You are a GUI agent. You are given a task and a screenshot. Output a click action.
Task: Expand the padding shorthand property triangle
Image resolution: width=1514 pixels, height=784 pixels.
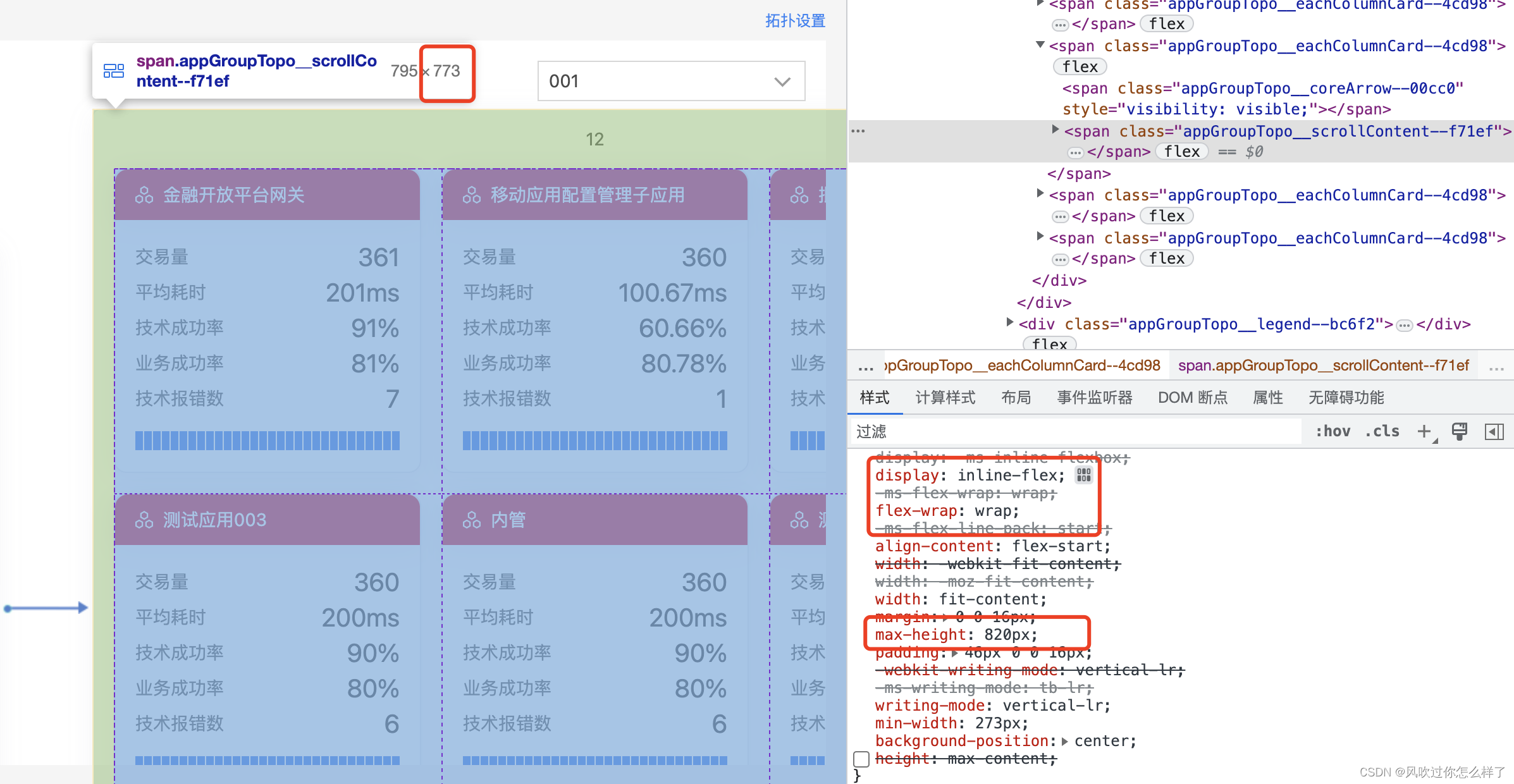pos(955,653)
